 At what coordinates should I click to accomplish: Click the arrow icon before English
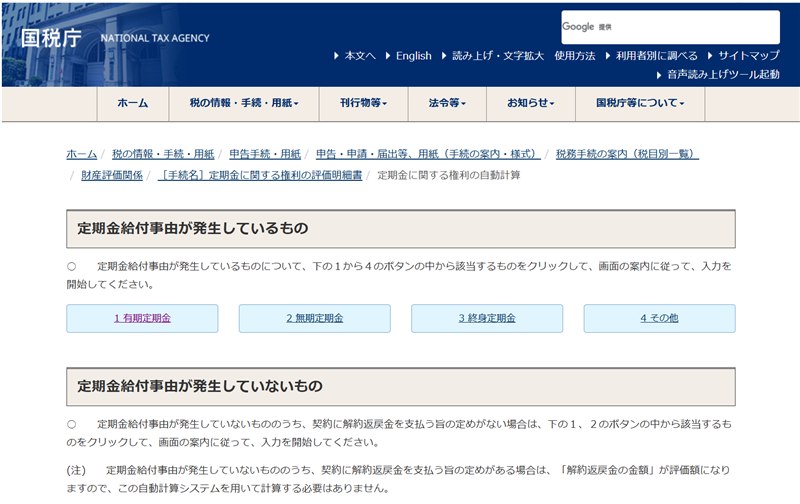388,56
